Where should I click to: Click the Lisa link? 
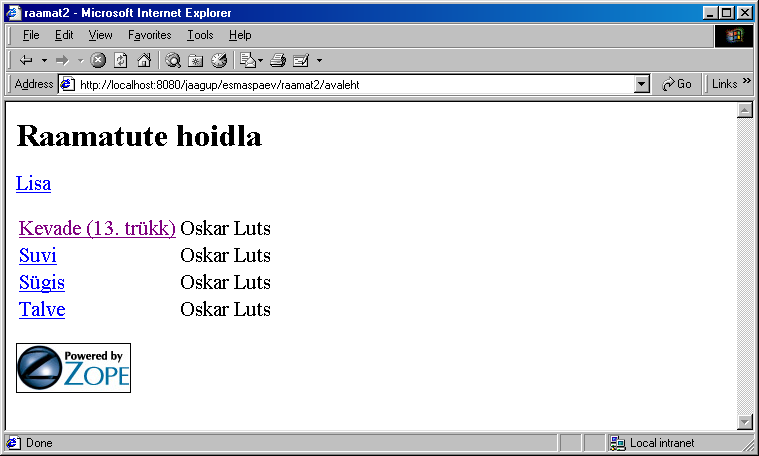pos(33,184)
